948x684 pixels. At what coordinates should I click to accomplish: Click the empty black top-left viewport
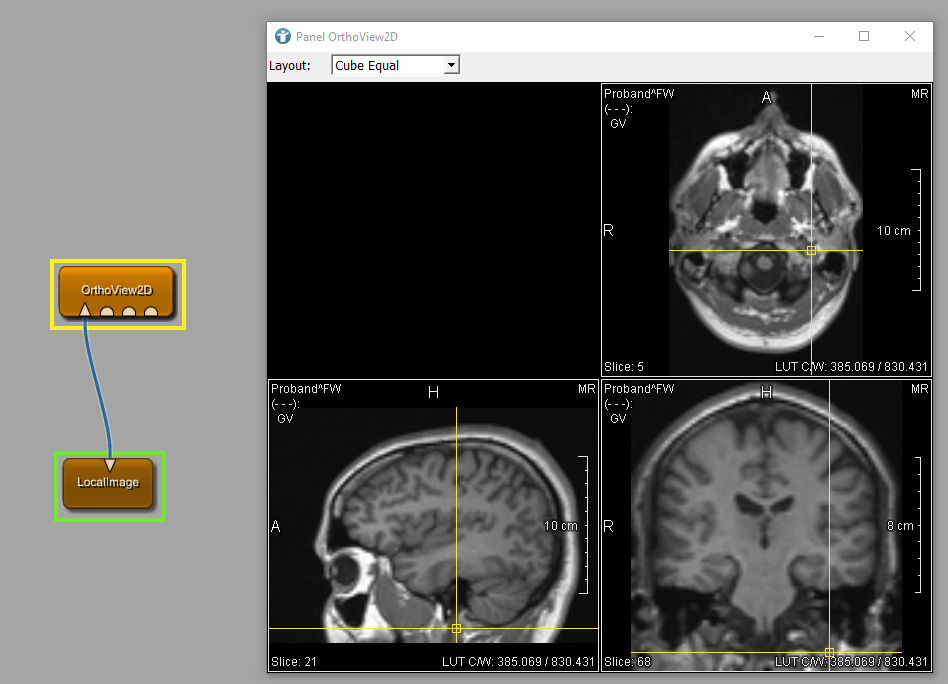432,230
